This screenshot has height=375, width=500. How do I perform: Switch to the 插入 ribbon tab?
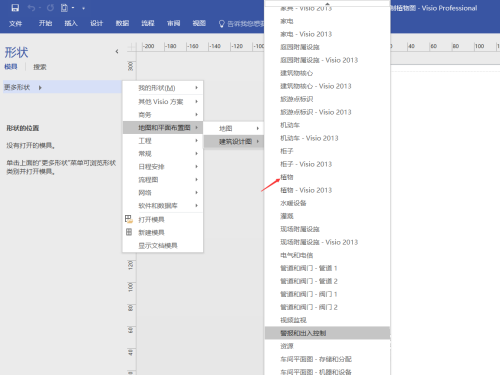71,23
